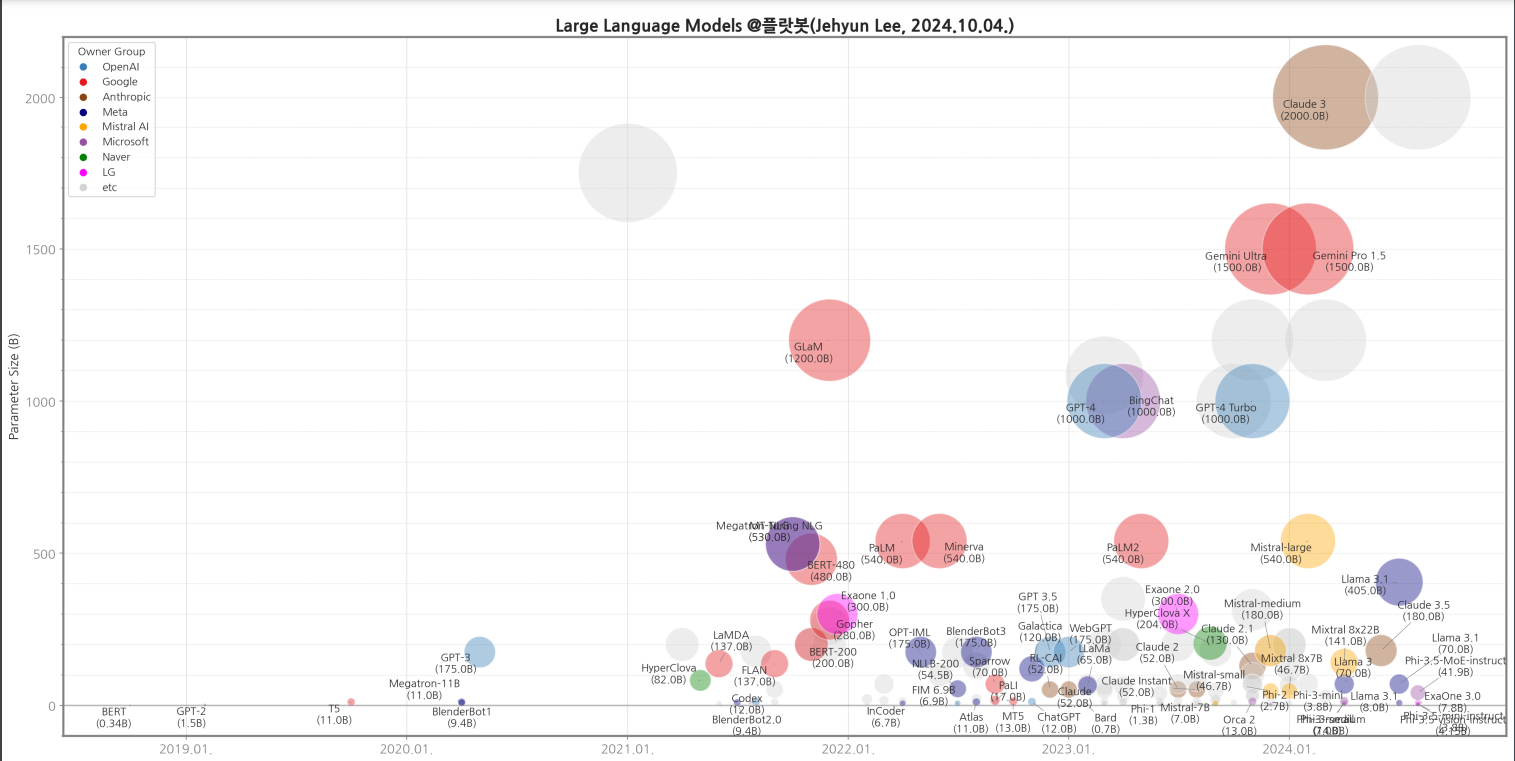The width and height of the screenshot is (1515, 761).
Task: Select the Microsoft legend entry
Action: (x=113, y=142)
